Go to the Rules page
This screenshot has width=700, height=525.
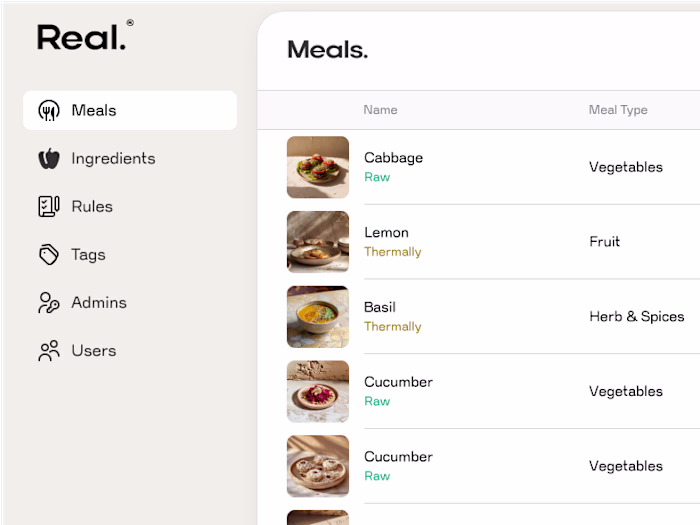coord(92,207)
